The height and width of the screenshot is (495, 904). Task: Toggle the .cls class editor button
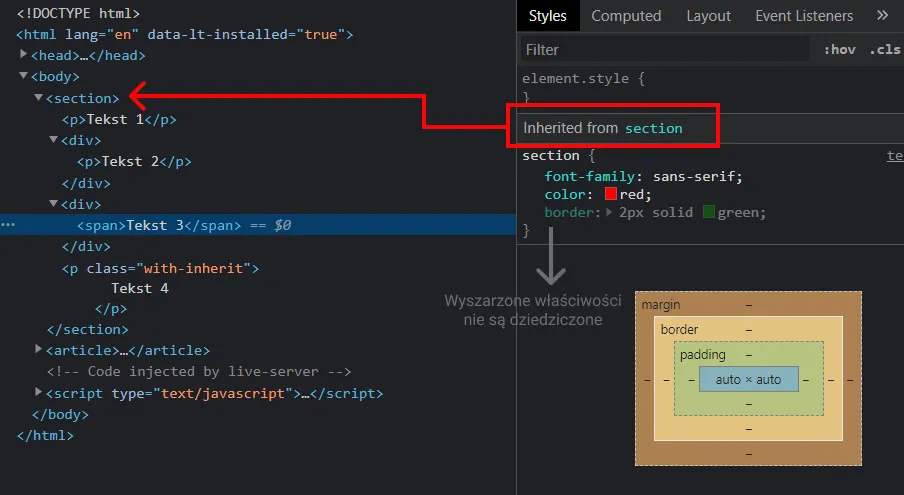coord(885,50)
